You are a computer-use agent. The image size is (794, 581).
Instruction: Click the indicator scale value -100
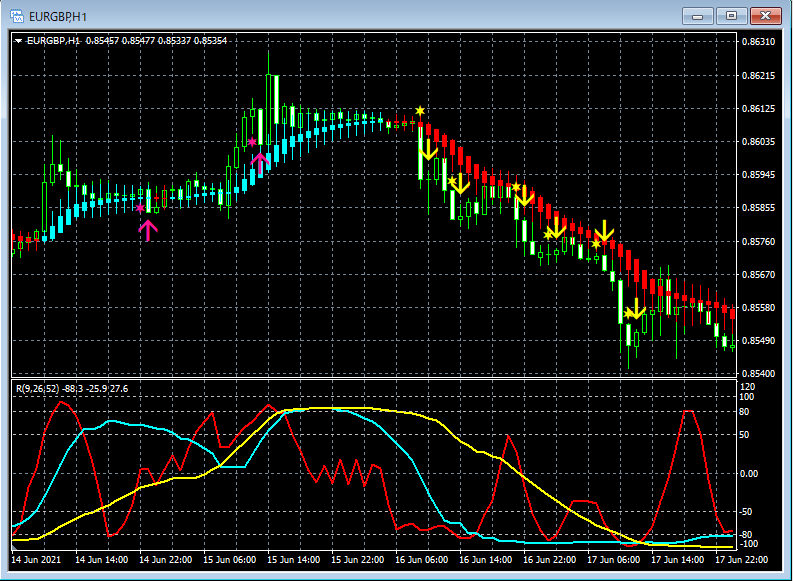[x=749, y=544]
